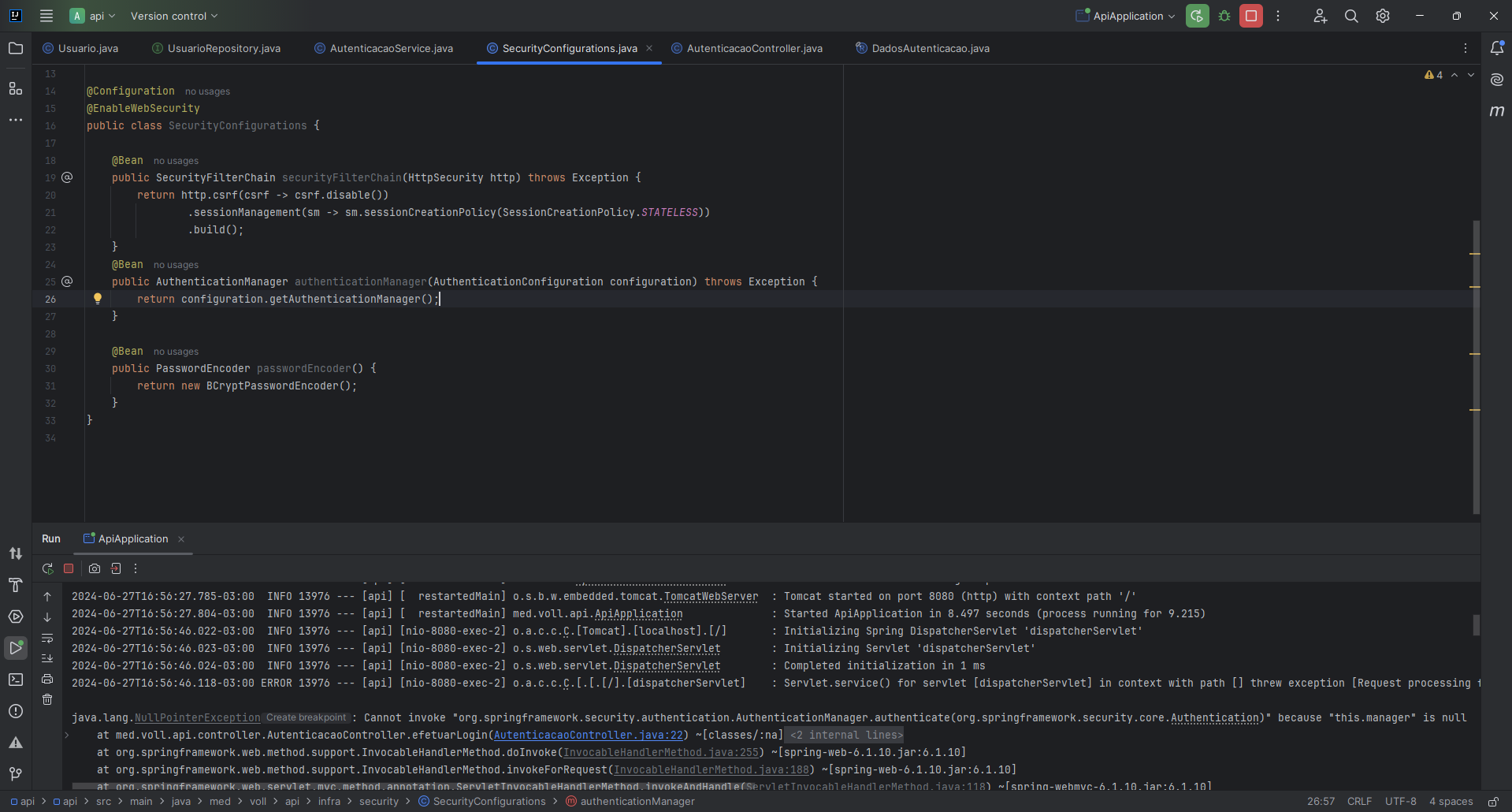This screenshot has height=812, width=1512.
Task: Click the warnings count indicator
Action: [1433, 75]
